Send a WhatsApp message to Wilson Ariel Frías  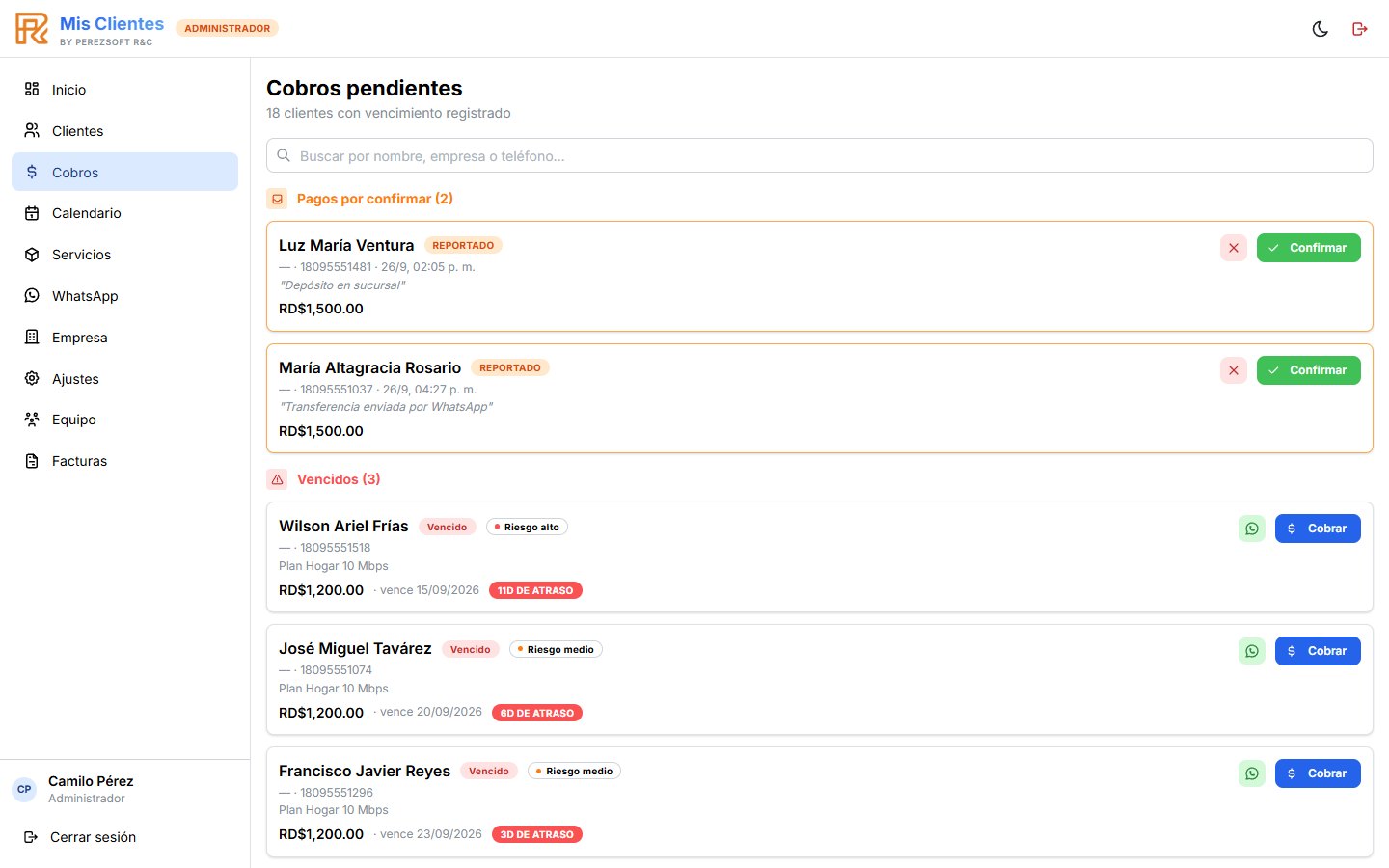pos(1252,529)
